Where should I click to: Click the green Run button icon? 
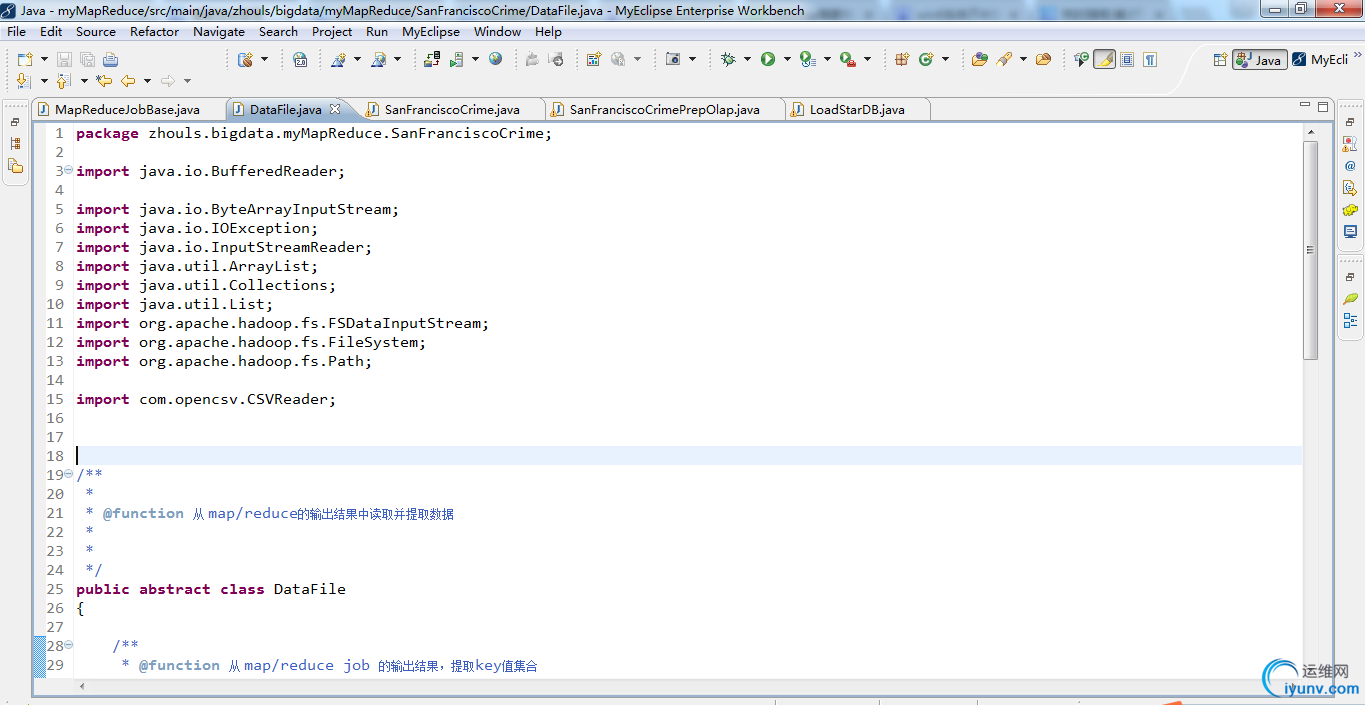point(768,59)
